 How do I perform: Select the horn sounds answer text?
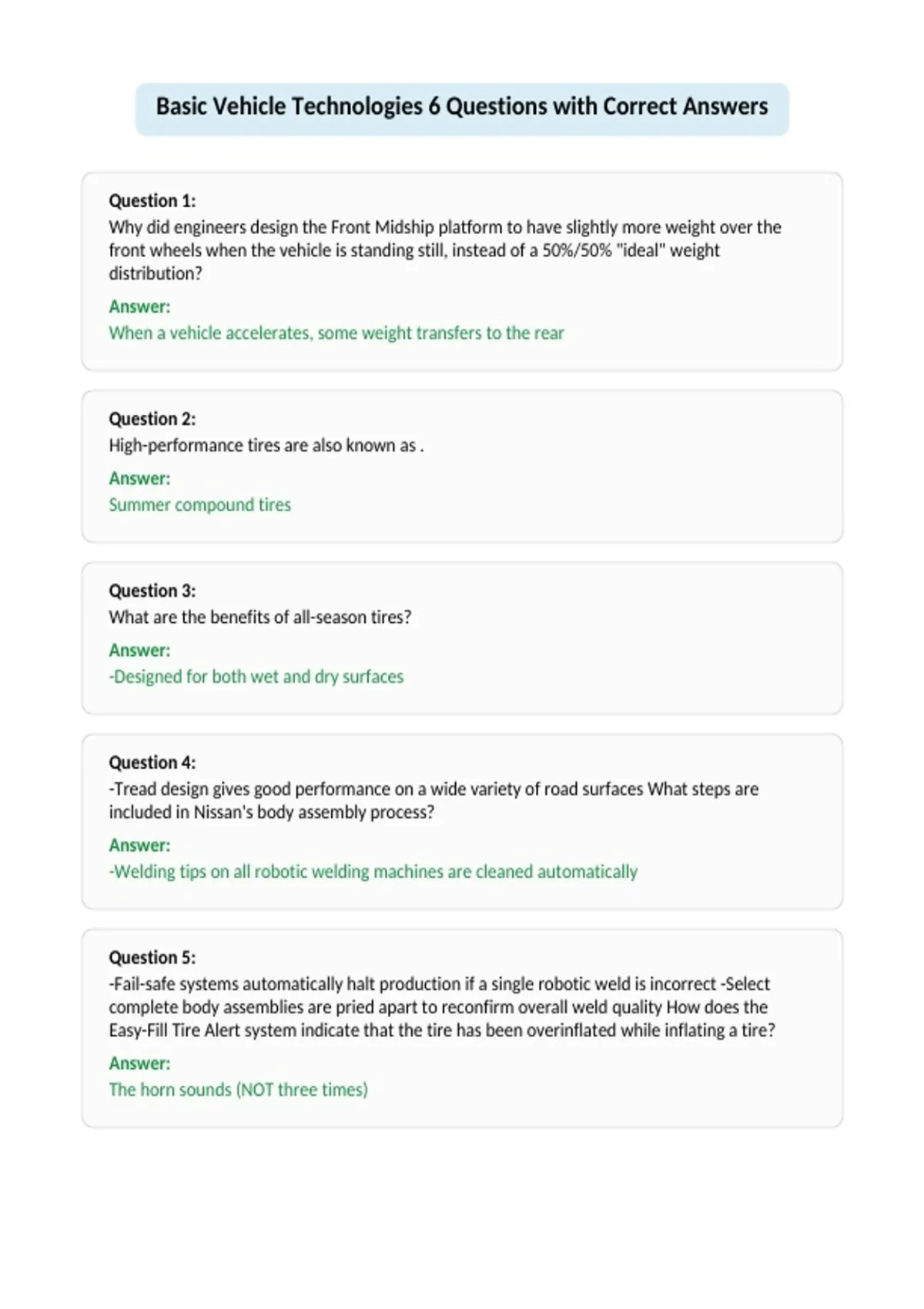pyautogui.click(x=238, y=1090)
